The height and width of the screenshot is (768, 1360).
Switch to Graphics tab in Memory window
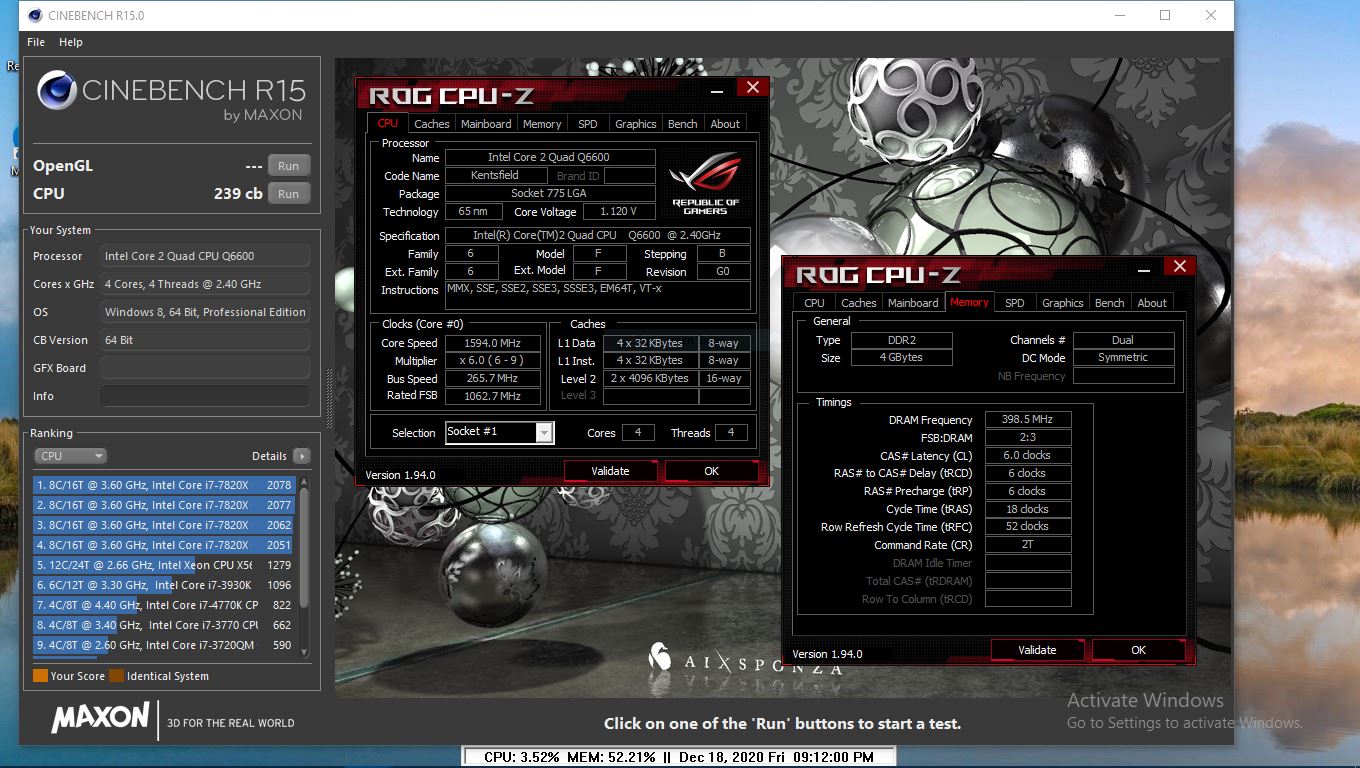coord(1063,303)
